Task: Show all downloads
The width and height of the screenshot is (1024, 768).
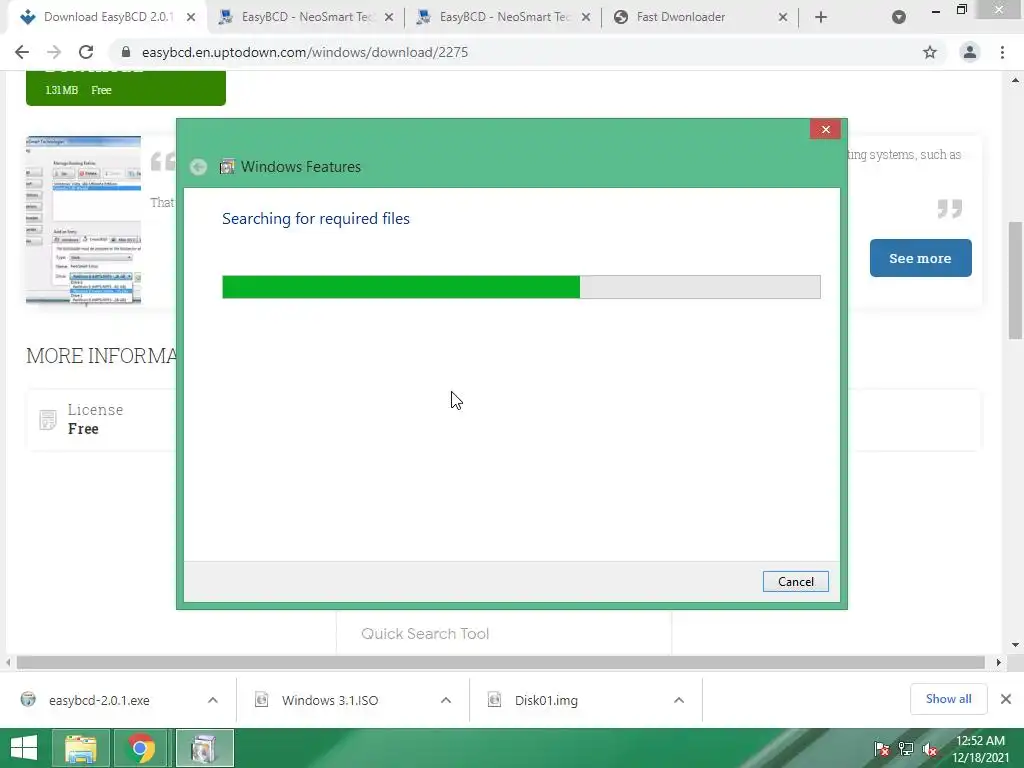Action: (948, 699)
